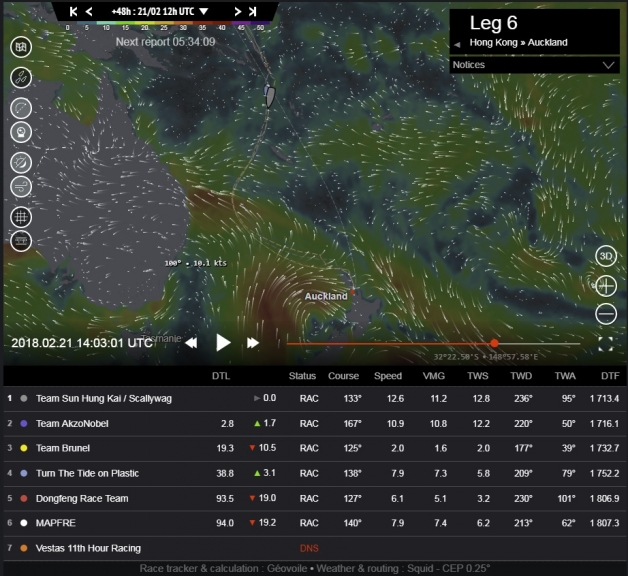Zoom in on the map
Screen dimensions: 628x576
coord(606,286)
